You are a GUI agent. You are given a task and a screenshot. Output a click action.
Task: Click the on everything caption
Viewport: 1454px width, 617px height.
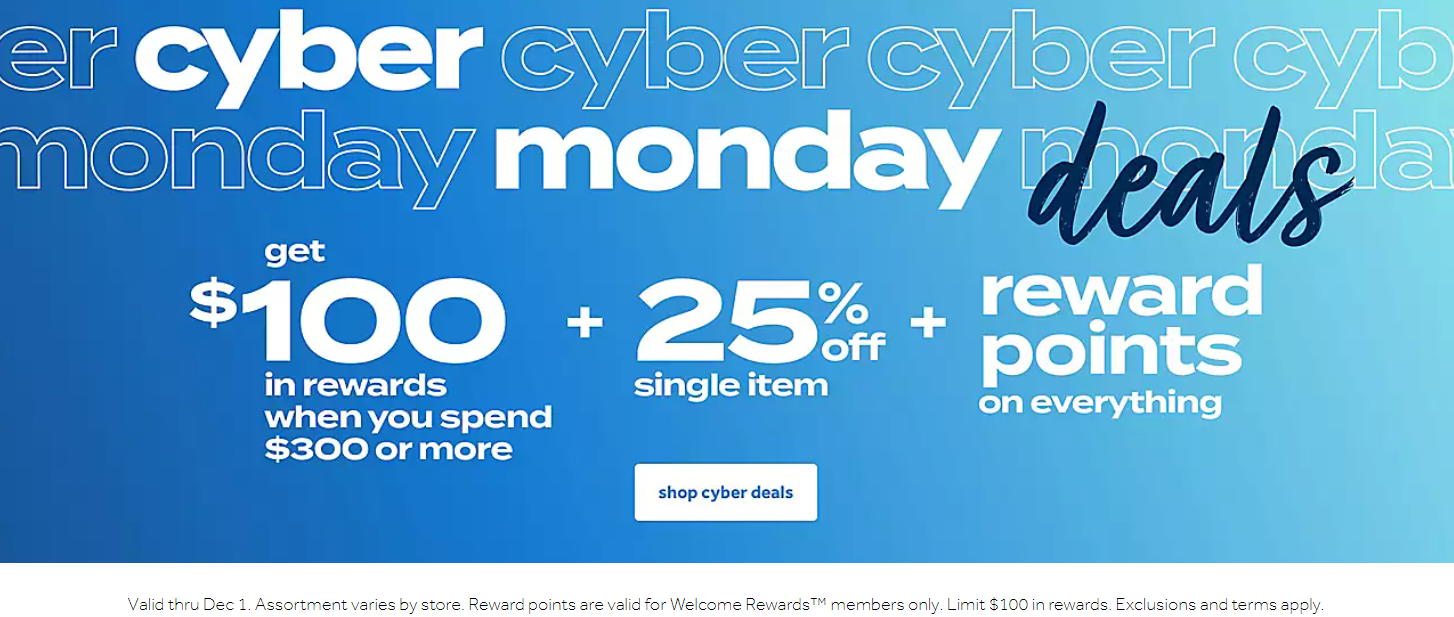(1100, 404)
